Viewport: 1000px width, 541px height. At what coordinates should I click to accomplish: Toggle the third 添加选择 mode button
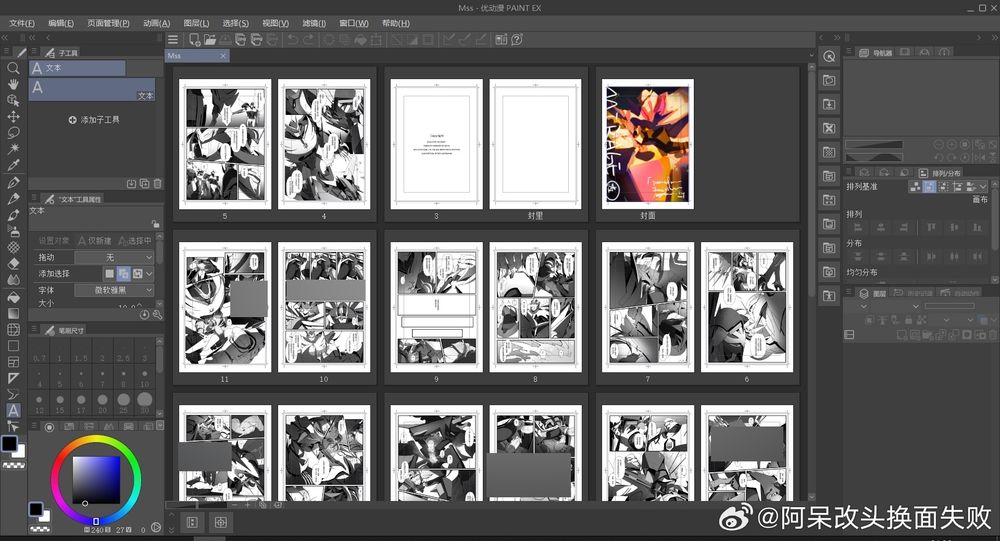[x=138, y=274]
